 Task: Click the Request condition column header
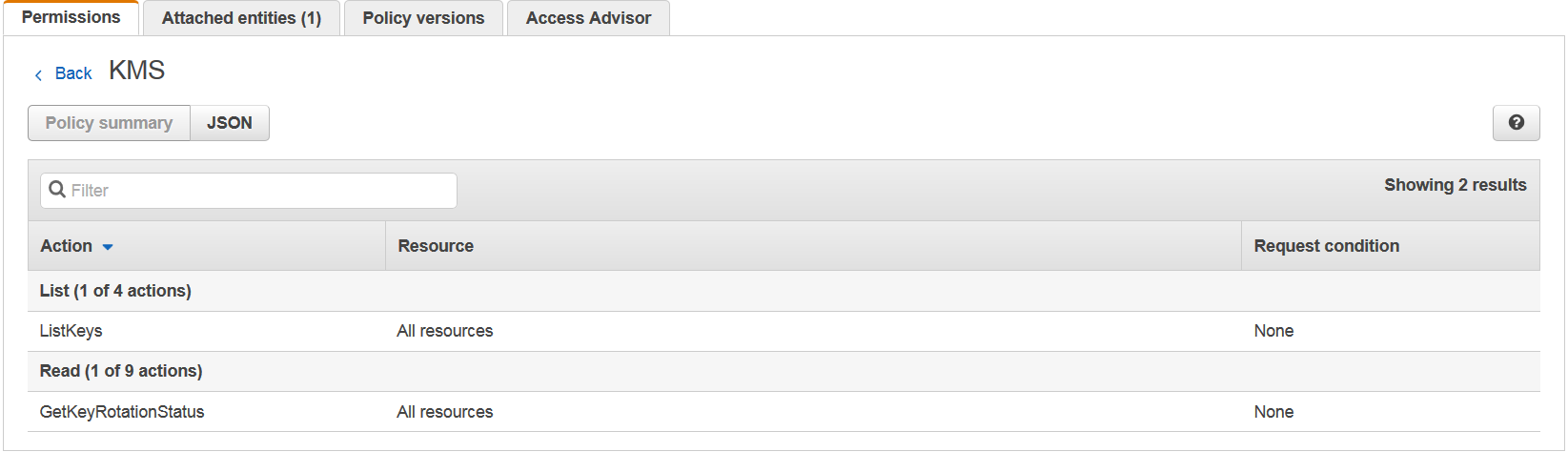(x=1326, y=246)
